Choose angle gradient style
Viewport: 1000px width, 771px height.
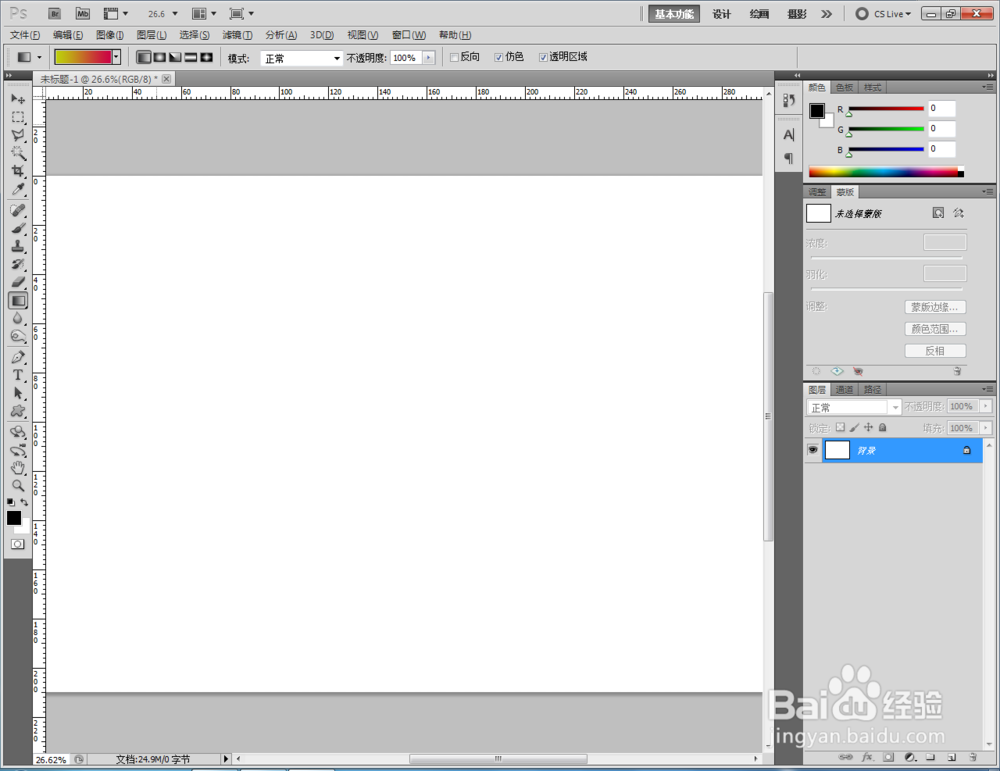175,57
